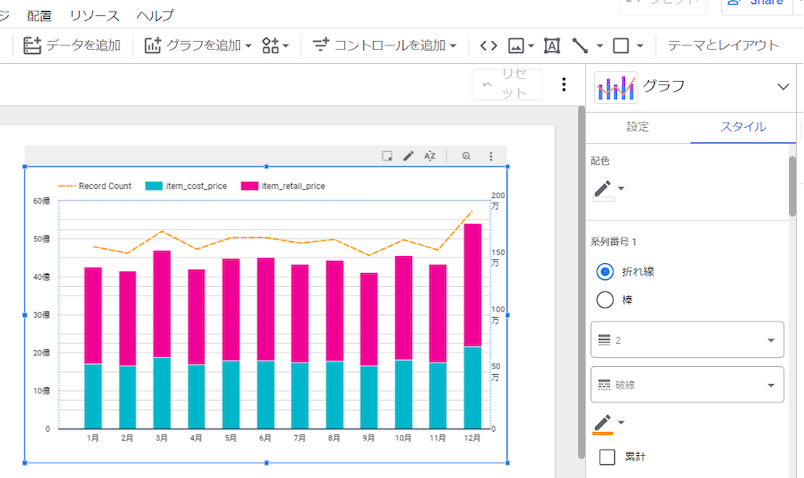Open the リソース menu

(94, 15)
